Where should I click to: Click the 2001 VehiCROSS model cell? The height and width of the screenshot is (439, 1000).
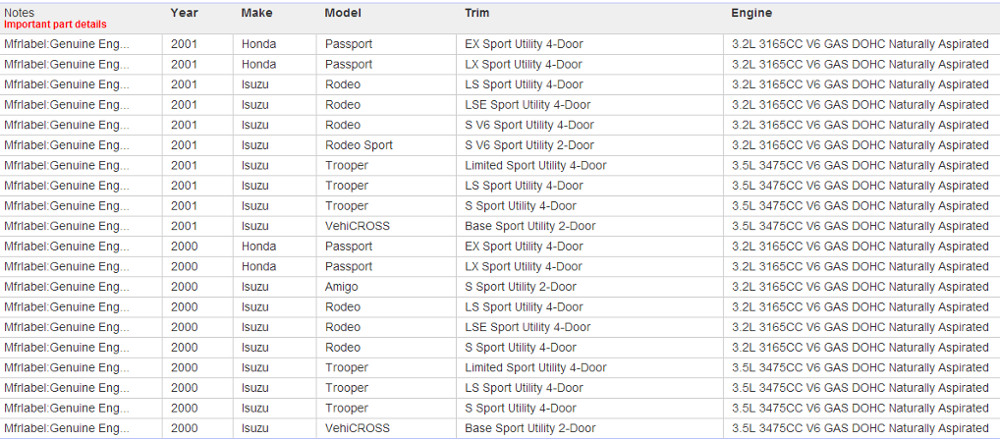point(386,227)
